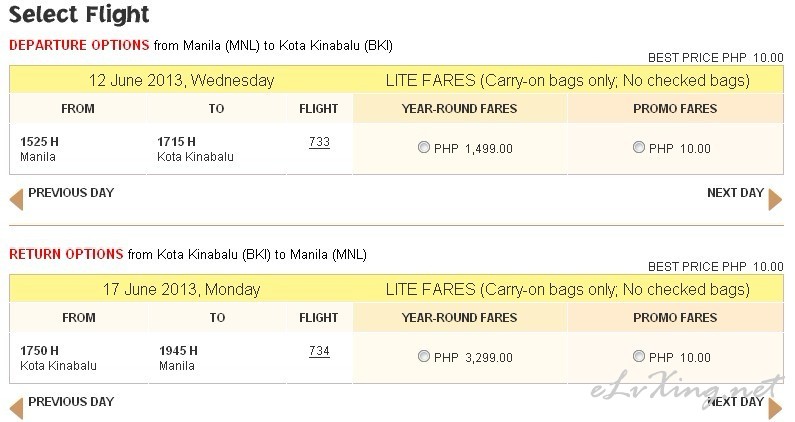Click the return previous day left arrow icon
The height and width of the screenshot is (422, 795).
point(16,408)
